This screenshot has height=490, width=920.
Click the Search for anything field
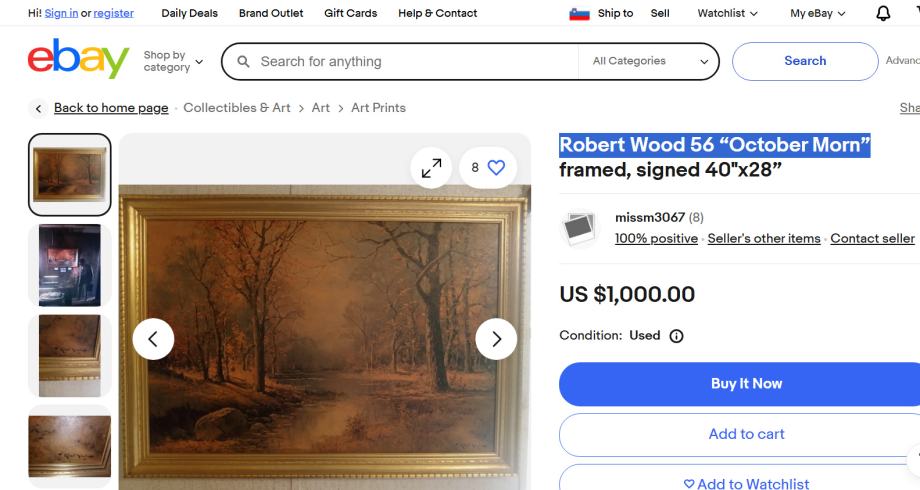tap(410, 61)
